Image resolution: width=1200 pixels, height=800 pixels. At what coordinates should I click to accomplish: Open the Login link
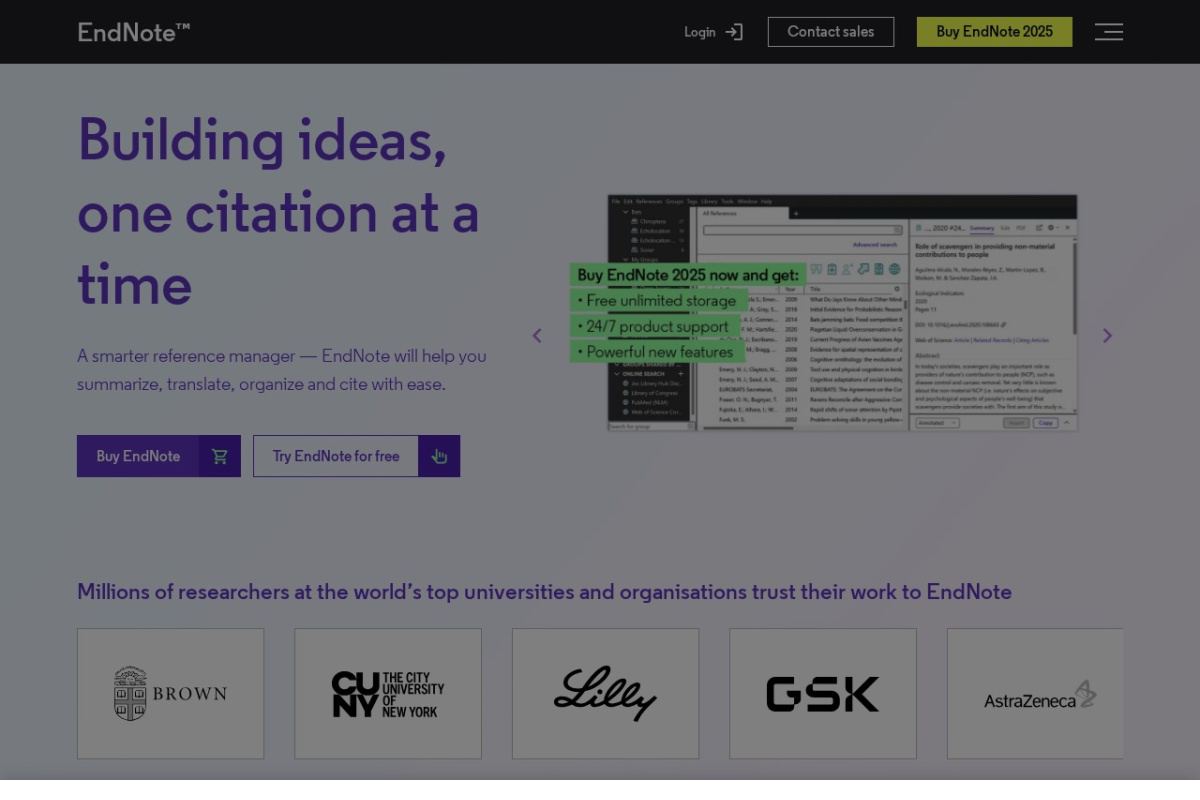coord(700,32)
